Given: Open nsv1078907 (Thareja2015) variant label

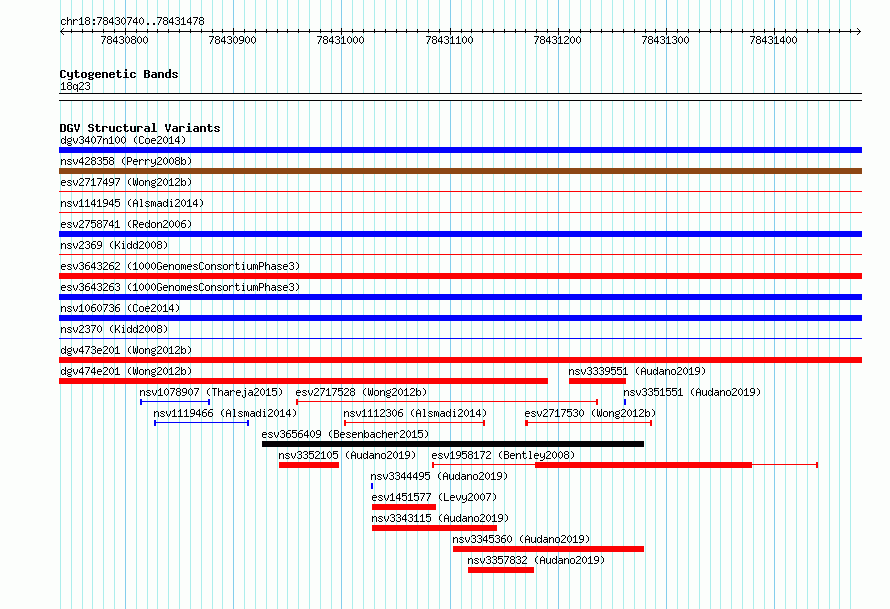Looking at the screenshot, I should tap(211, 392).
